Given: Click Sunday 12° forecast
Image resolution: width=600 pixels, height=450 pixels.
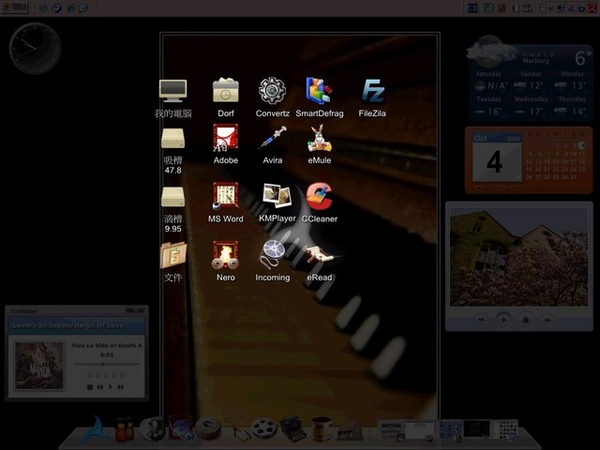Looking at the screenshot, I should [530, 80].
